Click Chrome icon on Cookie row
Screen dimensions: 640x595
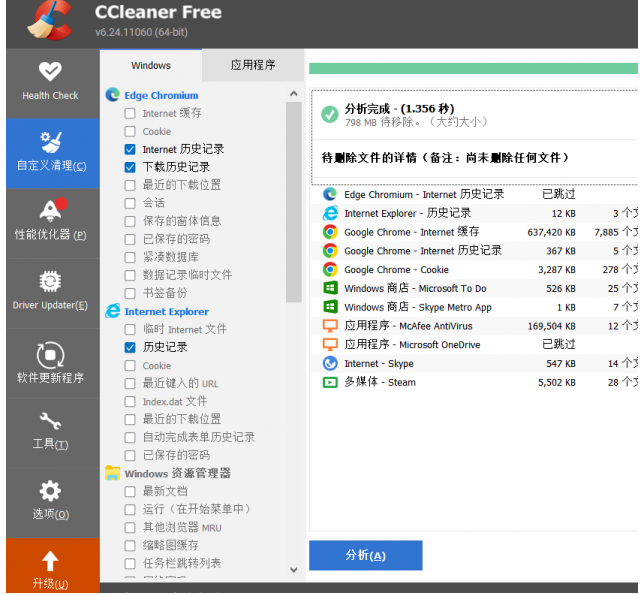pos(330,269)
